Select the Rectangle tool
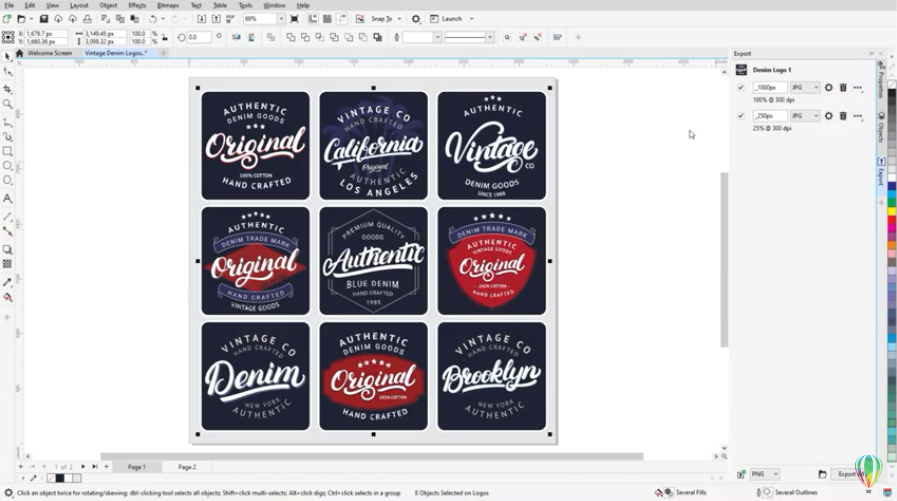The height and width of the screenshot is (501, 897). click(7, 151)
